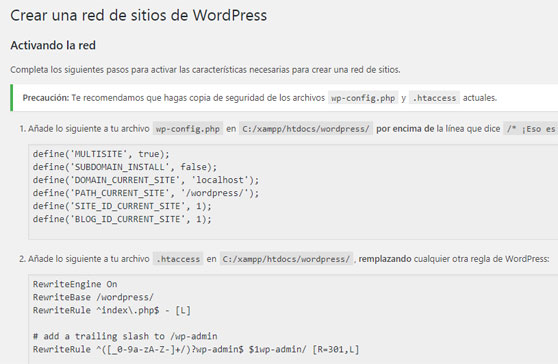Click the 'Precaución:' warning label
558x364 pixels.
tap(46, 97)
